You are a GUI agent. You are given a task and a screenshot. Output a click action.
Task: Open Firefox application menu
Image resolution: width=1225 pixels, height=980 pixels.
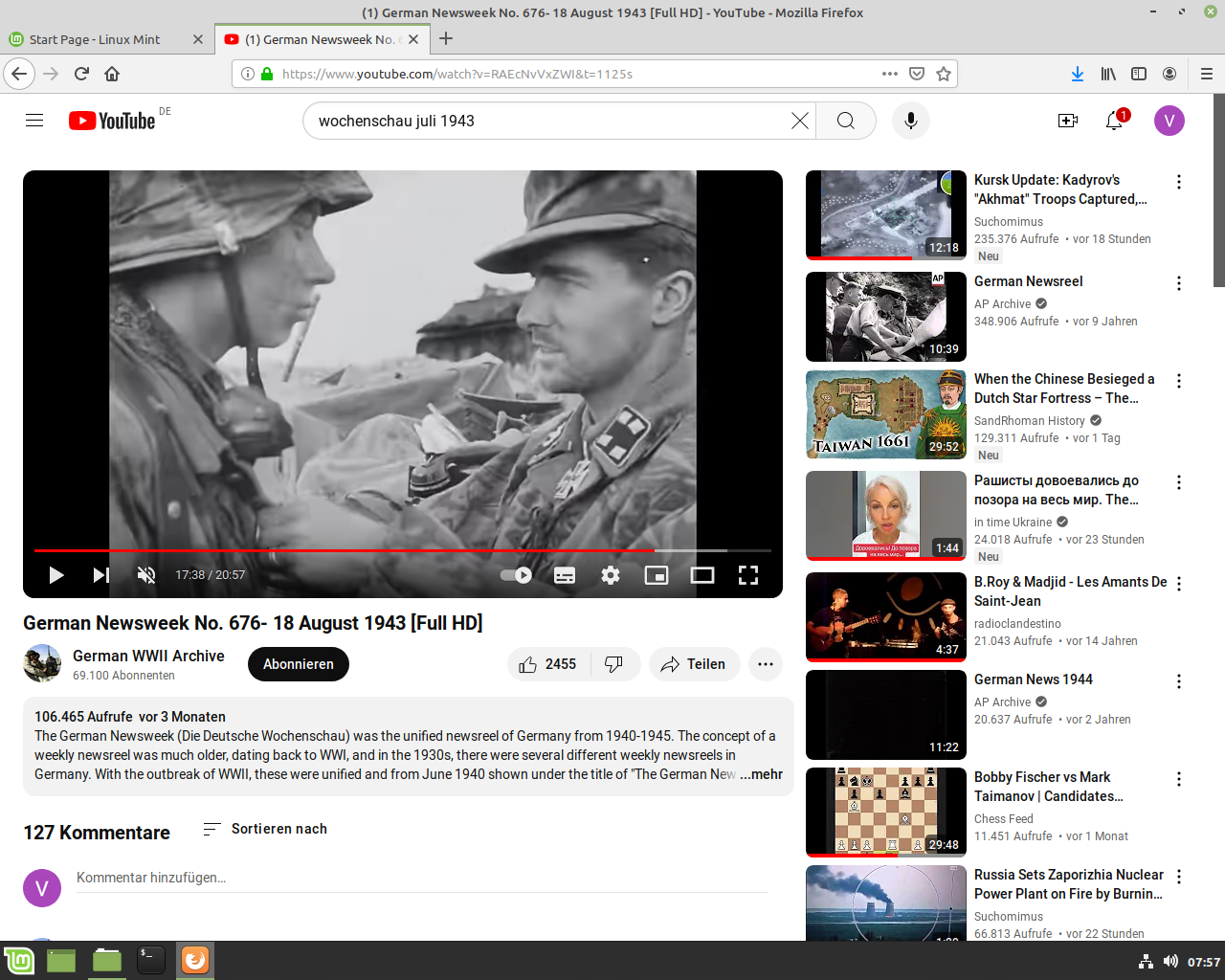click(x=1207, y=74)
